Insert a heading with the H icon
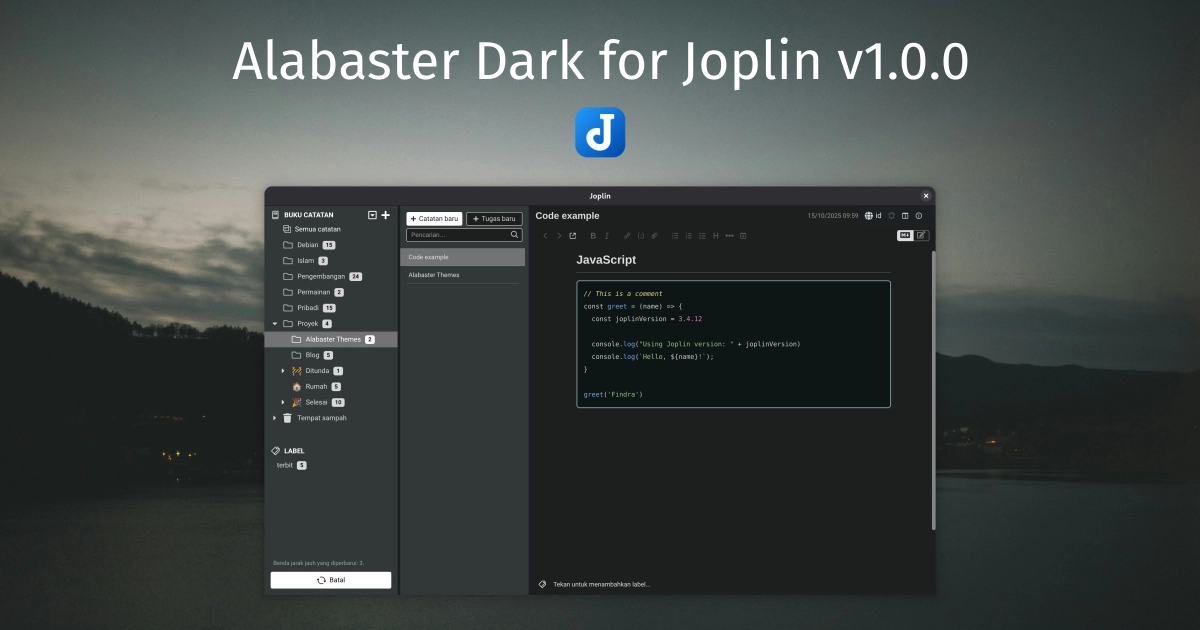 click(x=715, y=235)
